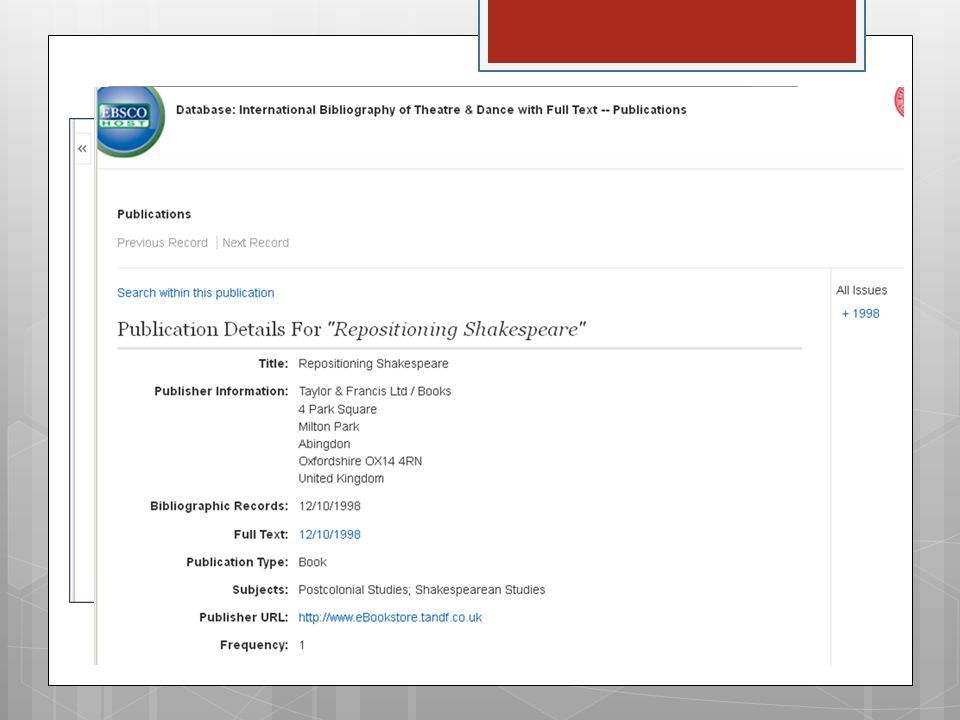Visit the eBookstore.tandf.co.uk publisher URL
Viewport: 960px width, 720px height.
click(x=390, y=617)
